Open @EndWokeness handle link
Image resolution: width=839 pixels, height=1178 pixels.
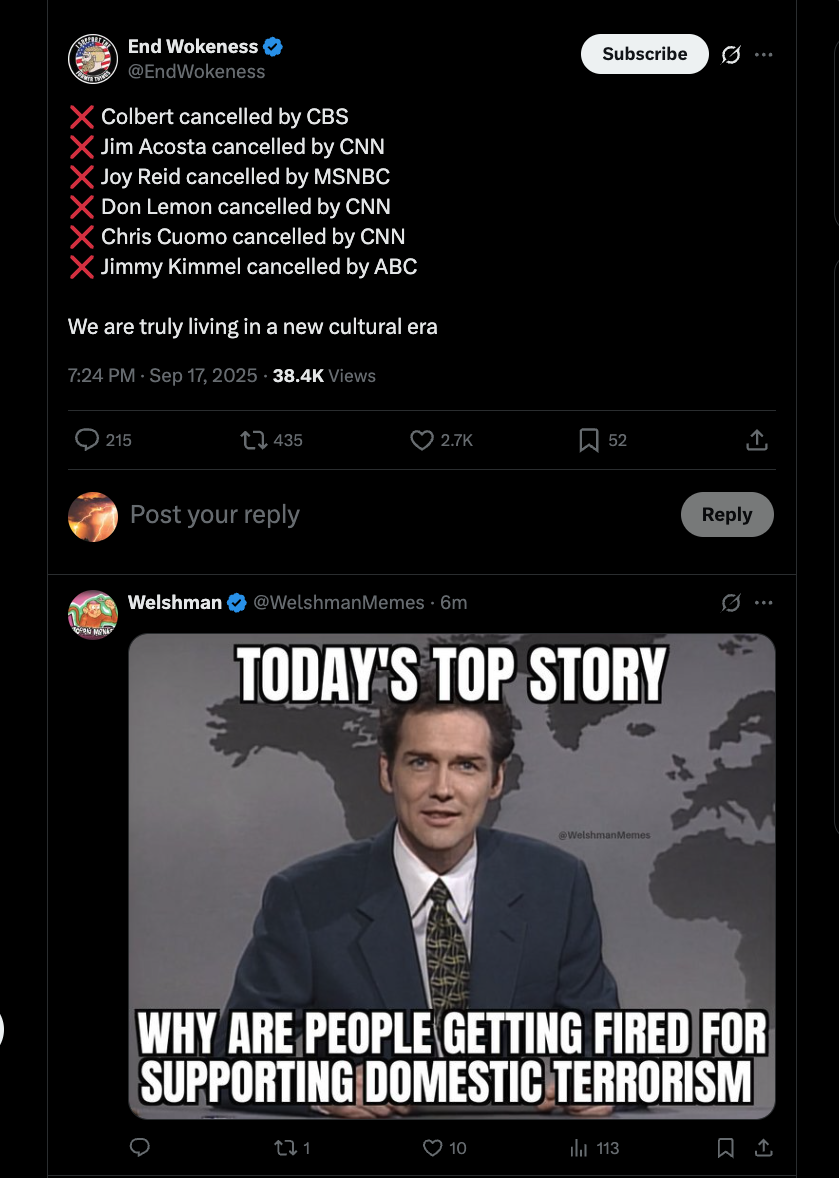(197, 72)
